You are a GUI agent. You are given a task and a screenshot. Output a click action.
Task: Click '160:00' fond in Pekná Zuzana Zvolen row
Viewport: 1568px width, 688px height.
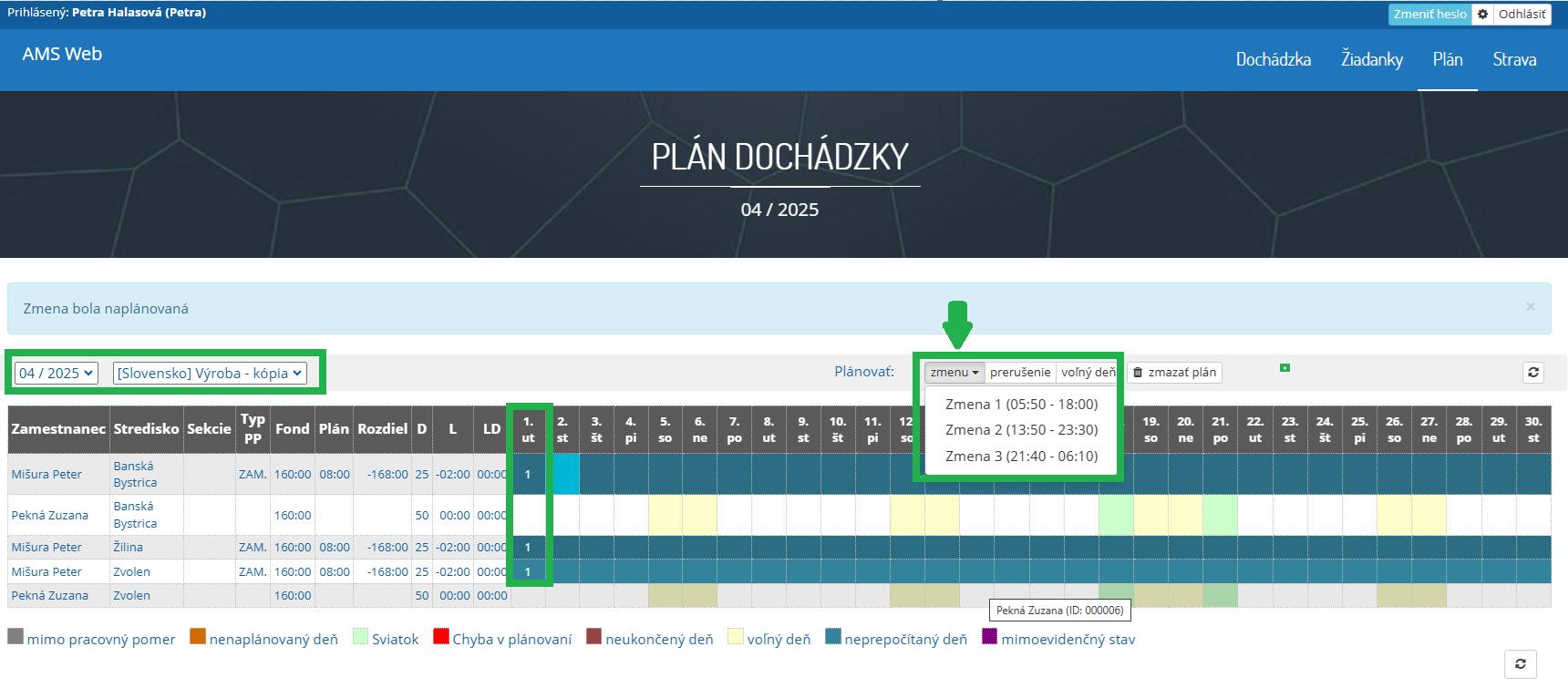[x=293, y=595]
